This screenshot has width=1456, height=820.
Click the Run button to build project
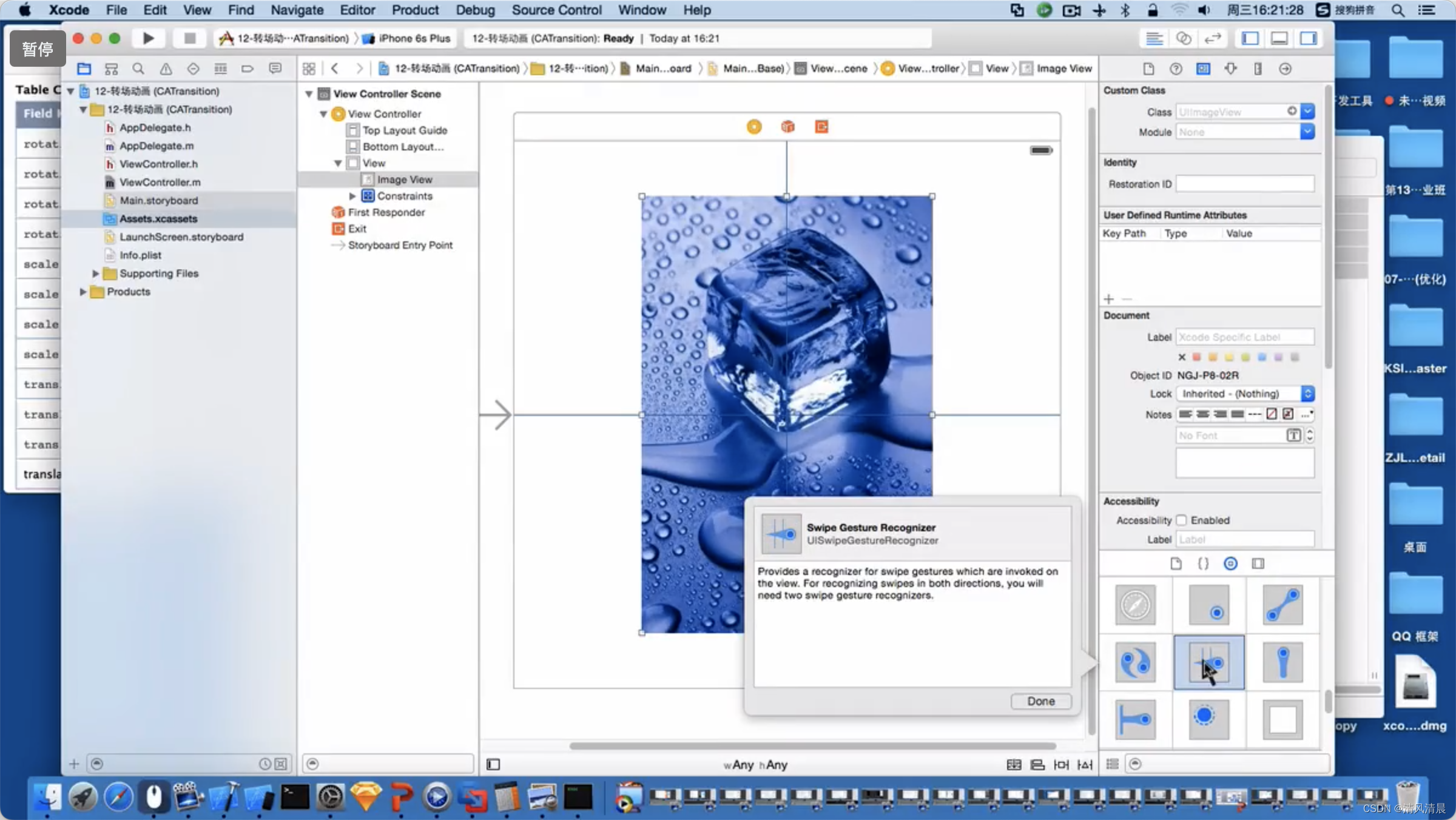[147, 38]
